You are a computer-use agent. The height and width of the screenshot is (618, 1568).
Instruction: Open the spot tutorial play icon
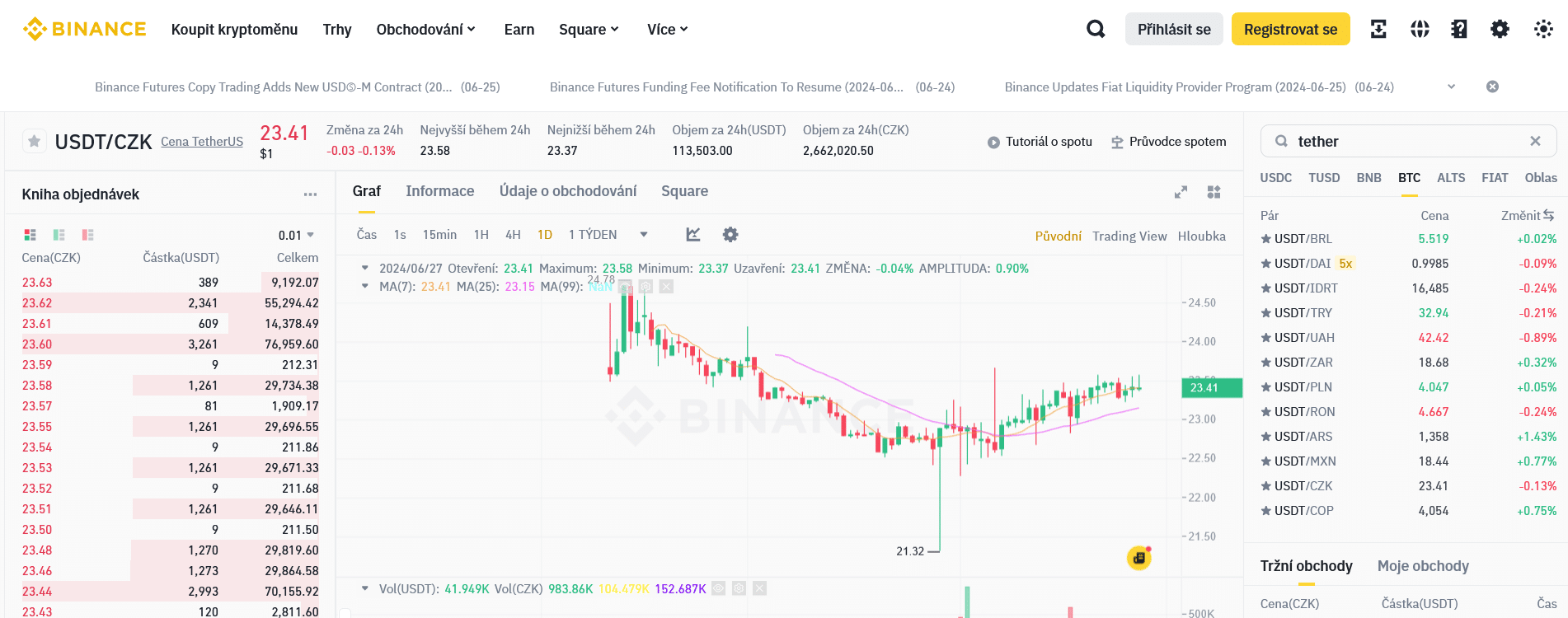tap(993, 142)
